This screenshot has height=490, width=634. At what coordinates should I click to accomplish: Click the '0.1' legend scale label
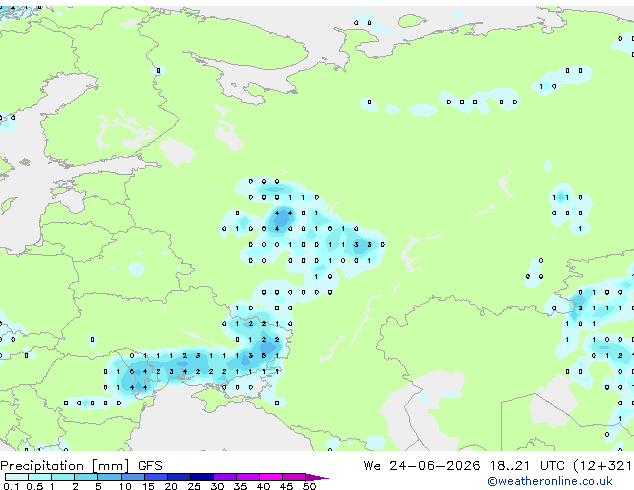[11, 486]
